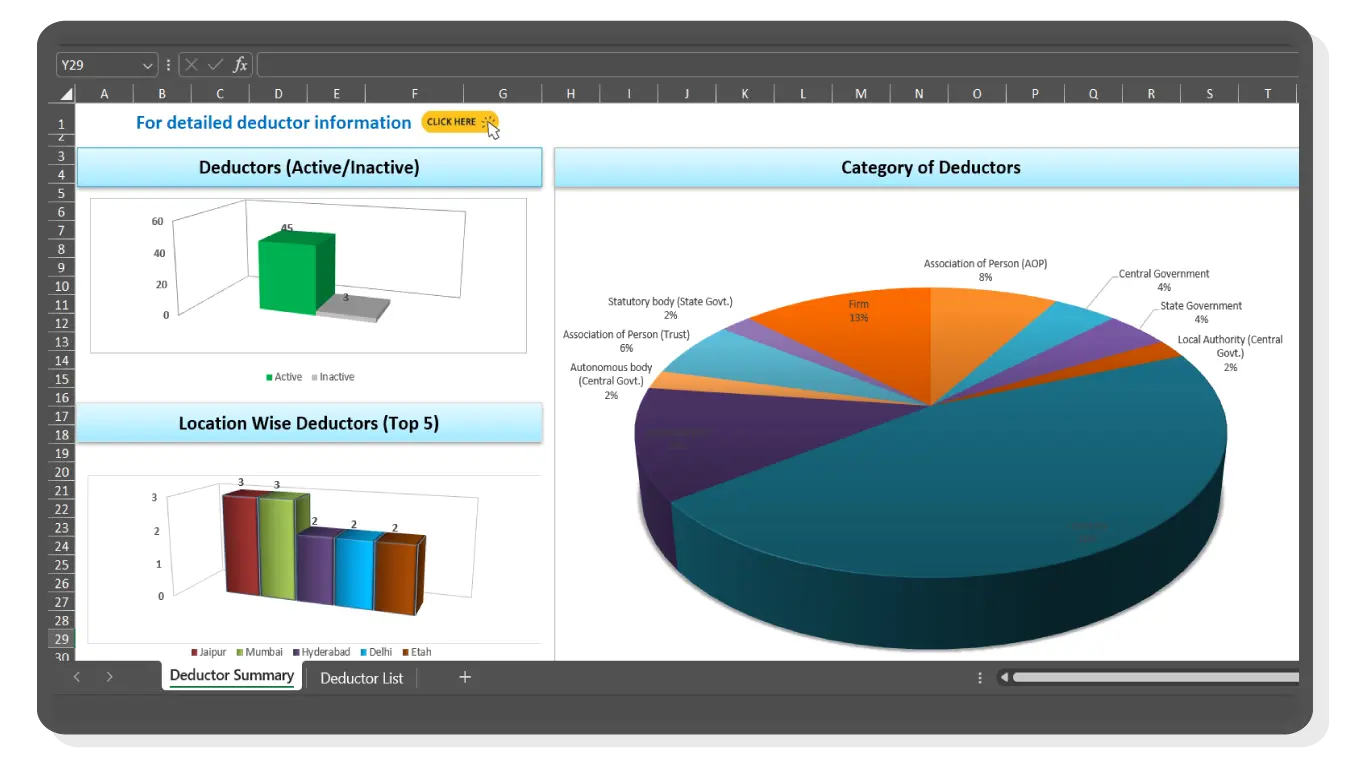Click the Hyderabad legend entry
The image size is (1366, 768).
321,652
